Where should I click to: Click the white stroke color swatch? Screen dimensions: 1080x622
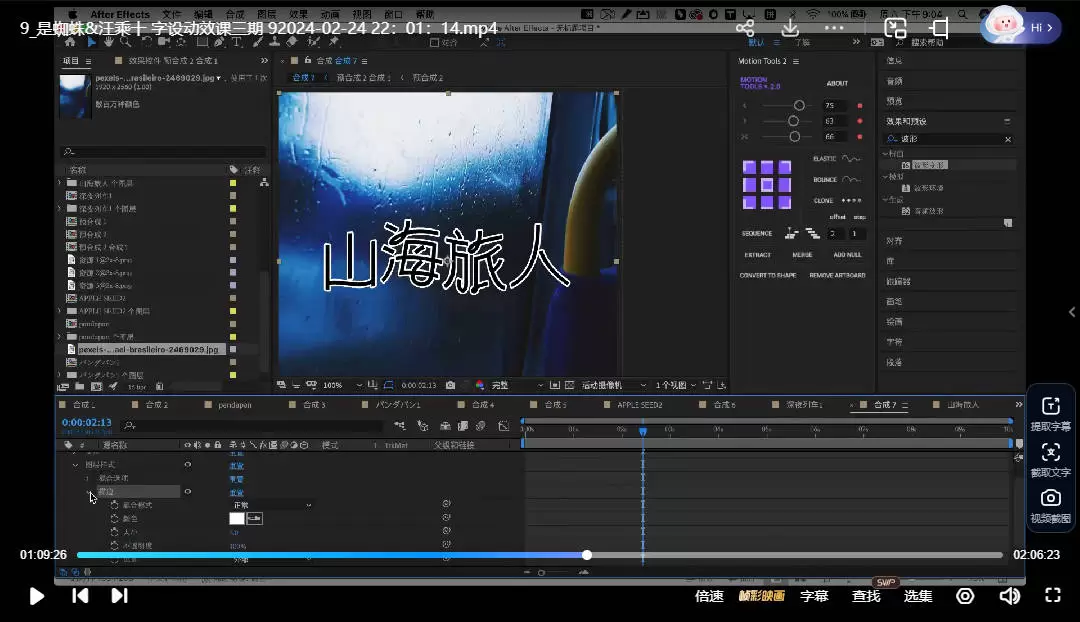237,518
